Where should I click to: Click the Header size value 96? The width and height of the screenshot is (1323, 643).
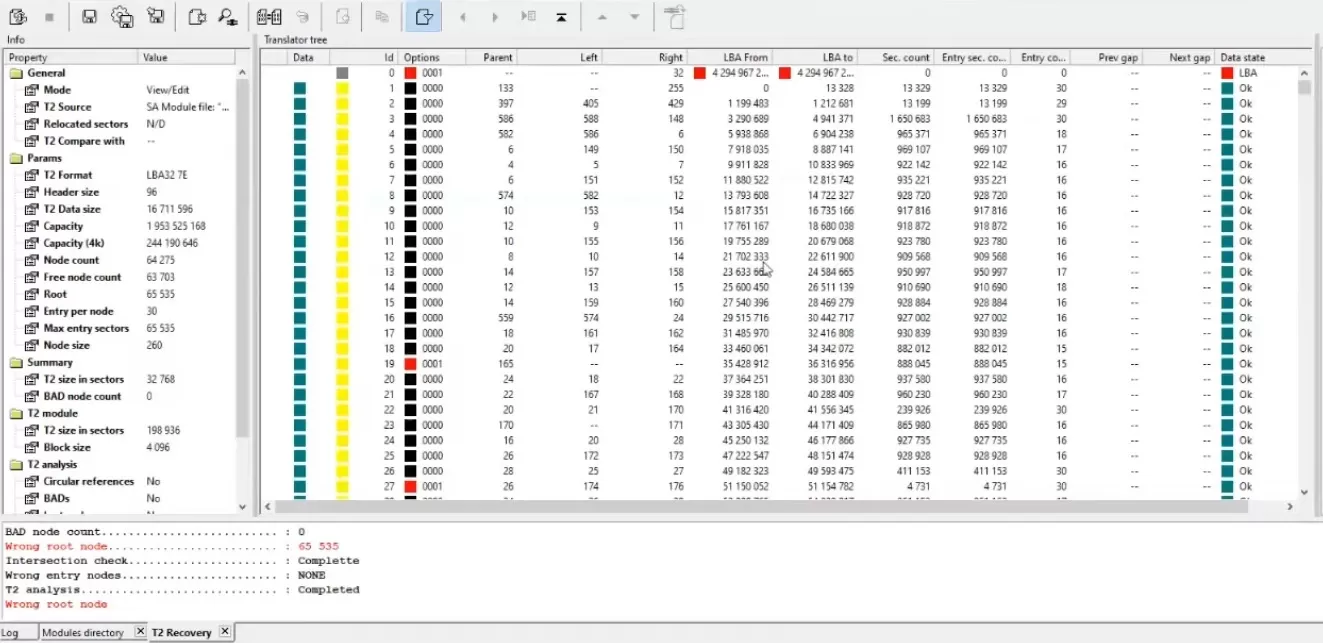pyautogui.click(x=152, y=192)
